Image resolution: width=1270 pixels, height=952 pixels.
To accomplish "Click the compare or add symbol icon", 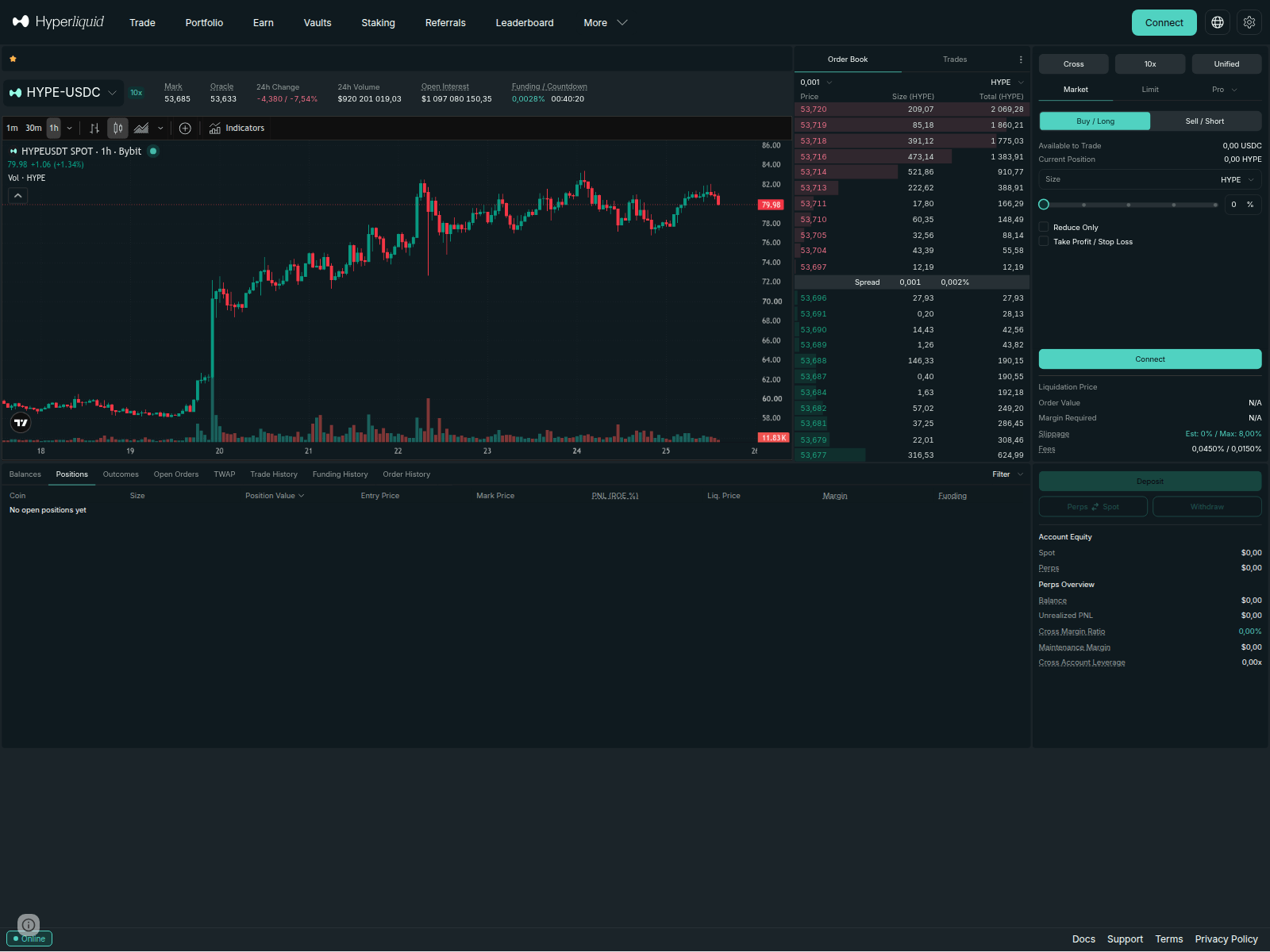I will [x=185, y=128].
